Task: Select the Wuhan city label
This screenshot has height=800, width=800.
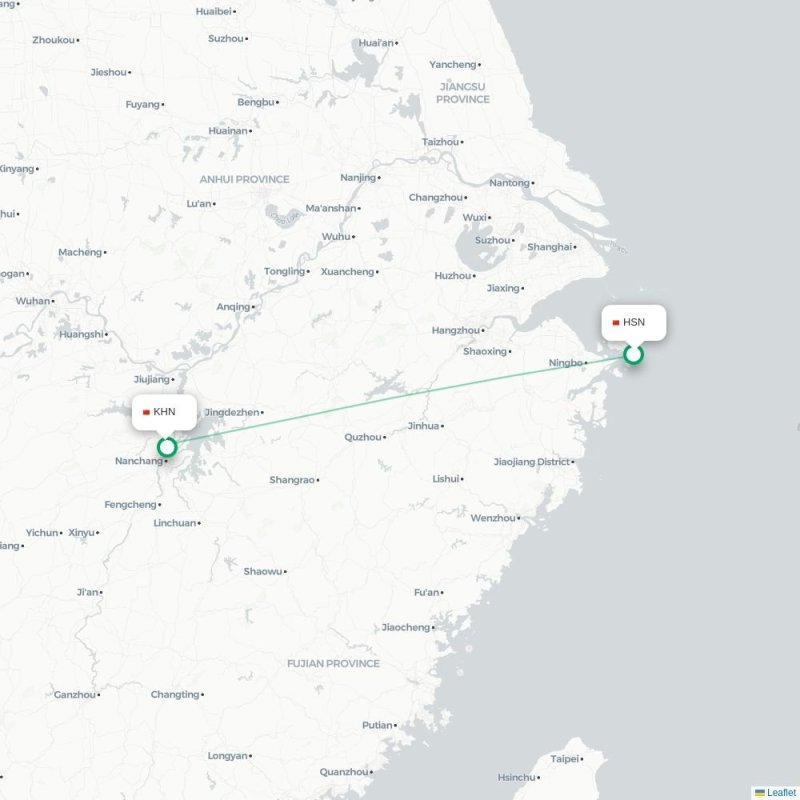Action: [x=33, y=301]
